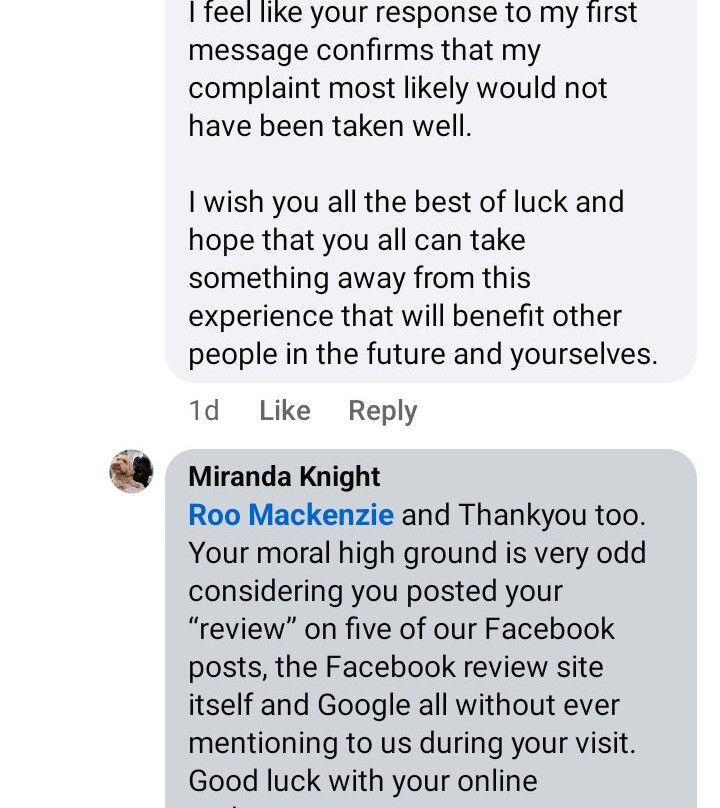Click the line "Good luck with your online"
The image size is (720, 808).
[363, 781]
